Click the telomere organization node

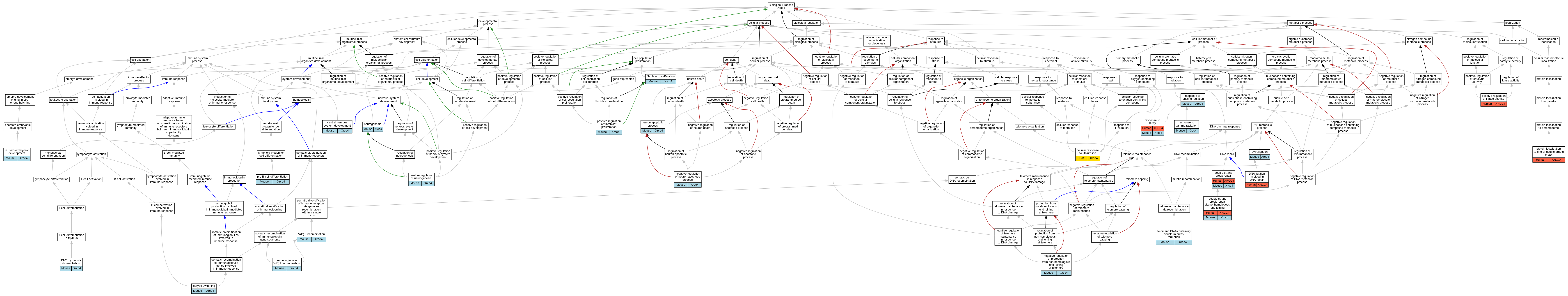click(x=1030, y=127)
